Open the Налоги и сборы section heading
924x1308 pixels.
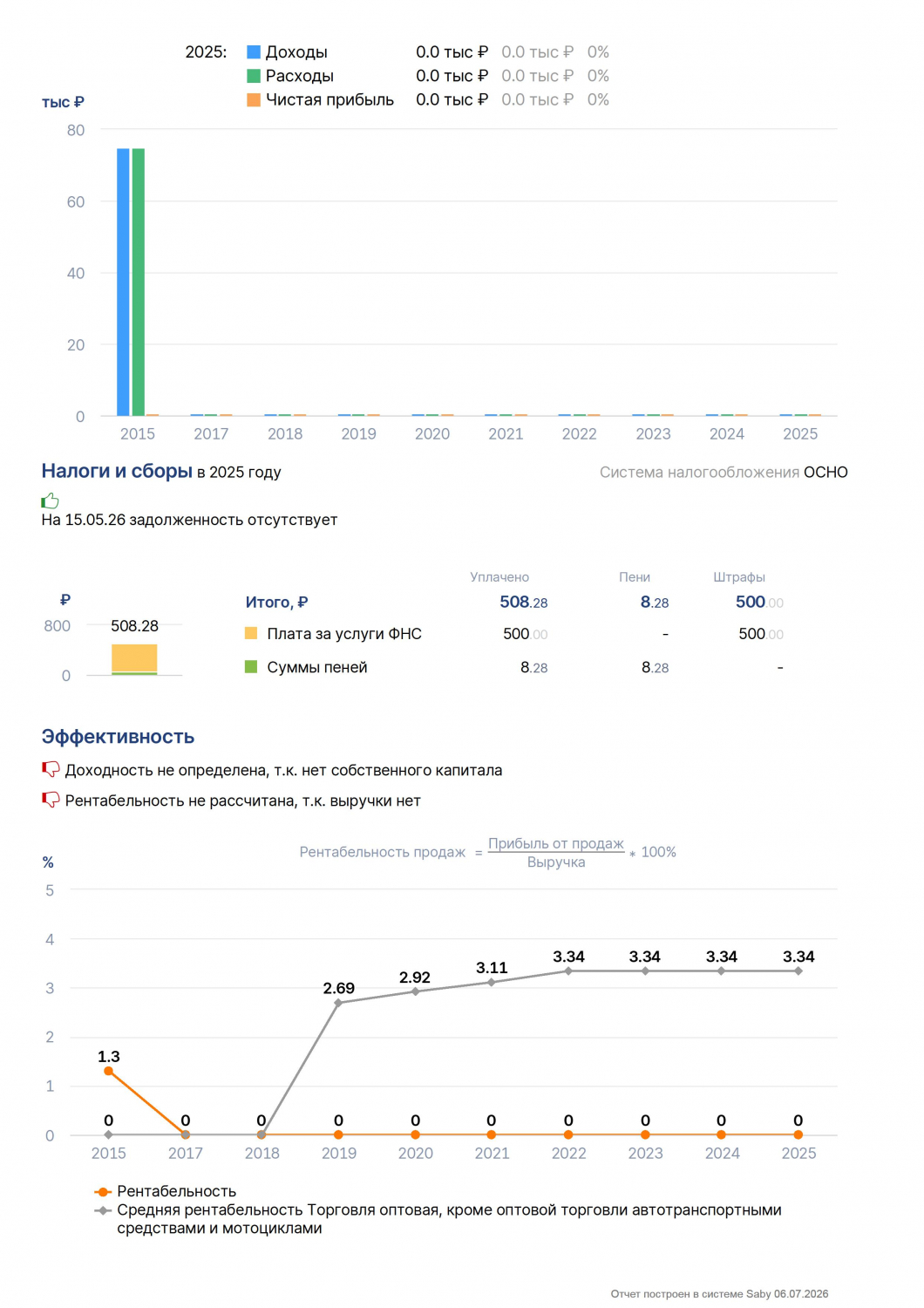(117, 471)
